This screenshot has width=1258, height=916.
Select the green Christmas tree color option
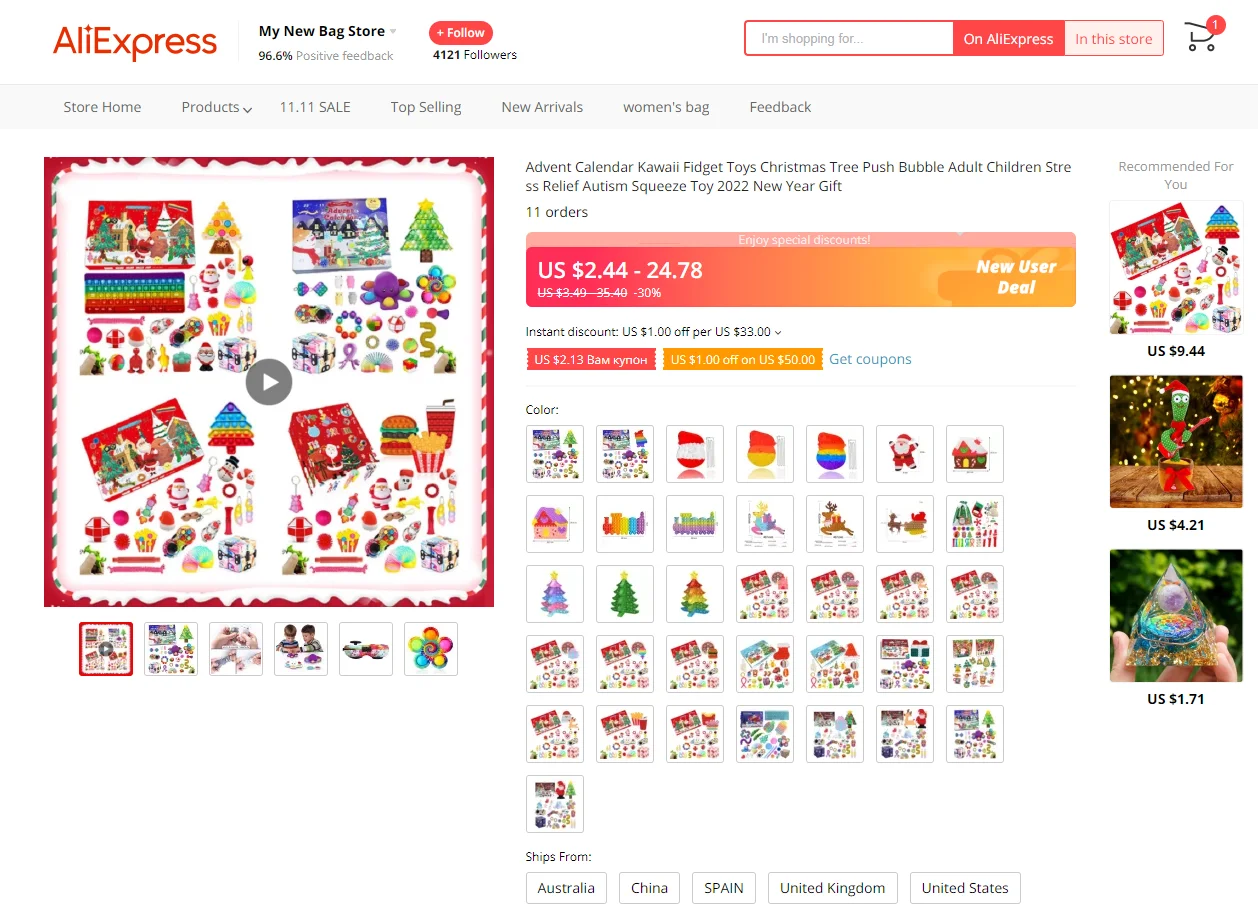point(625,594)
